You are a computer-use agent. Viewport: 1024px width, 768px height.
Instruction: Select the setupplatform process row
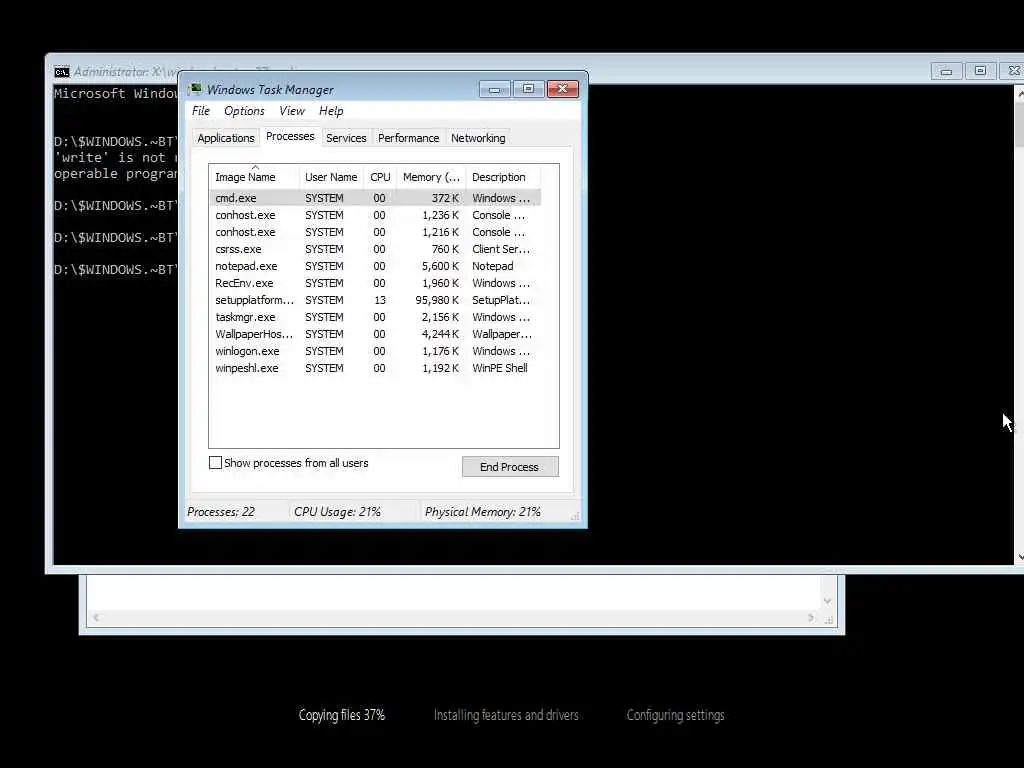[x=375, y=300]
